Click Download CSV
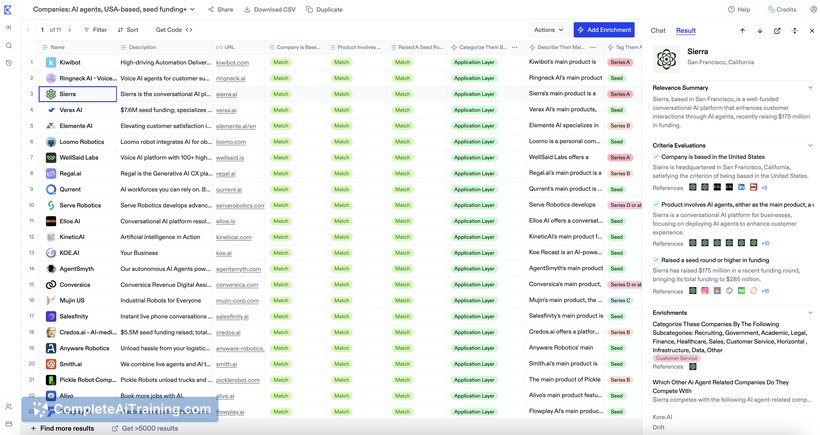 pos(270,9)
